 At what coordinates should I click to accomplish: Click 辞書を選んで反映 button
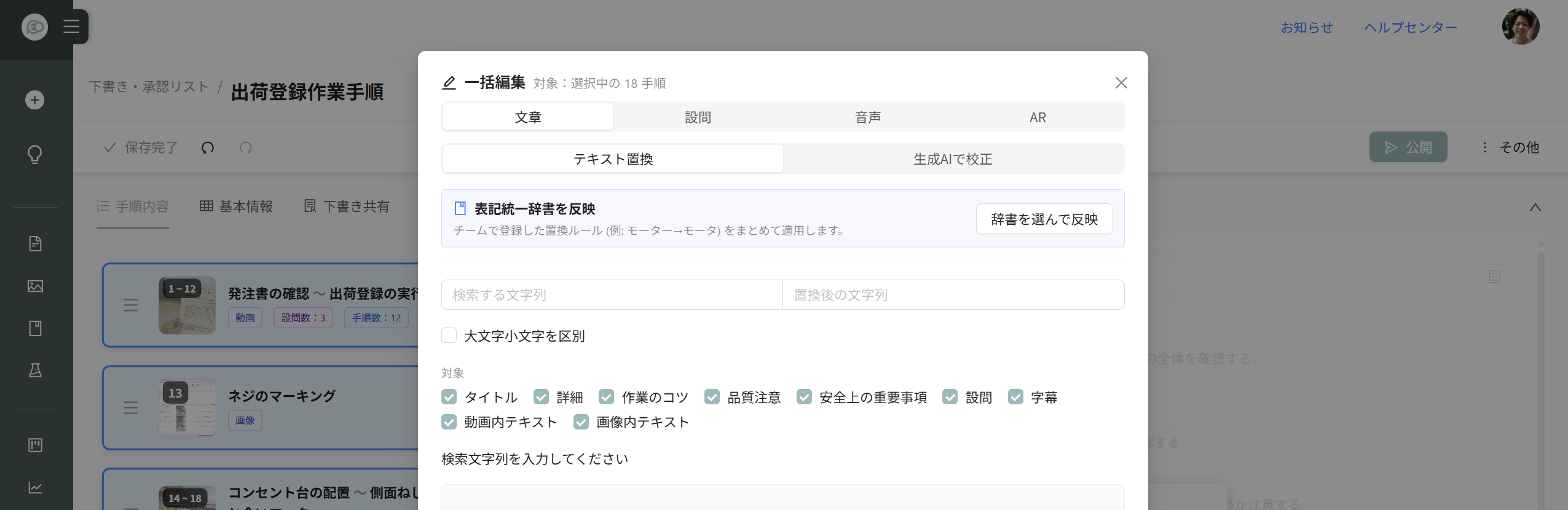(1044, 219)
